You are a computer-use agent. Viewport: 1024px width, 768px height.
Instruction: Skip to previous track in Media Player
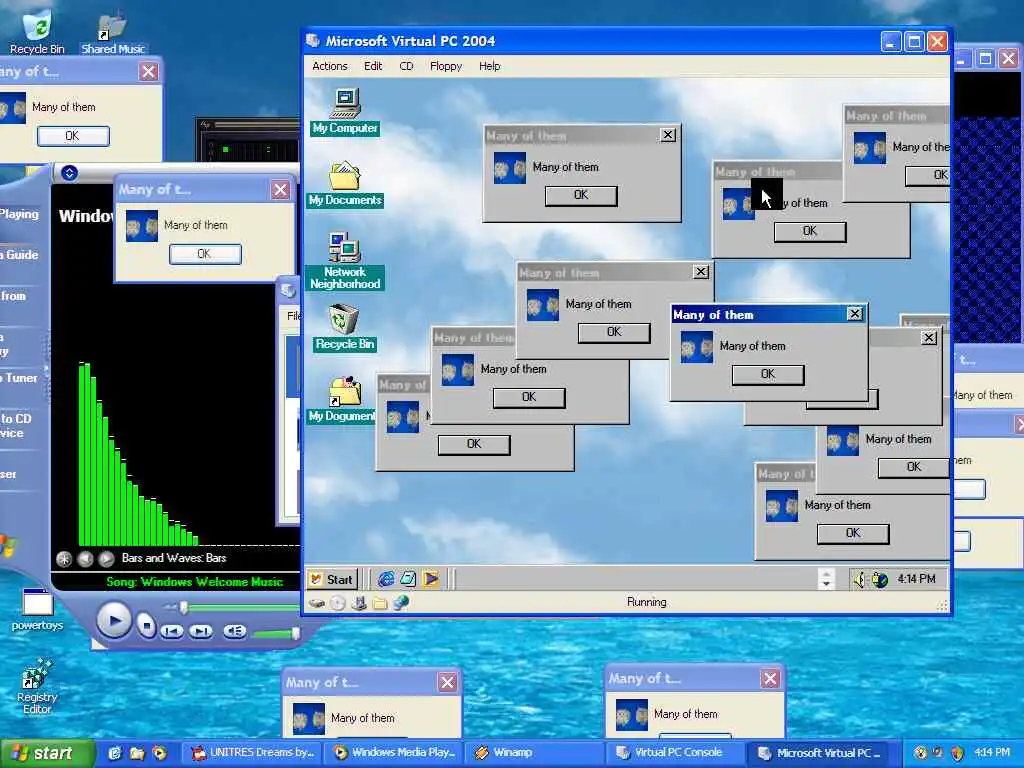pos(172,631)
